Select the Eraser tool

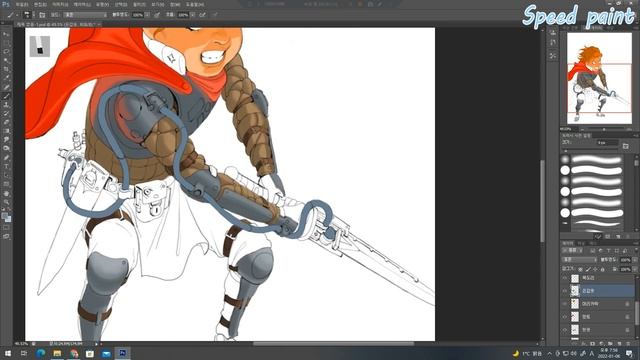click(x=6, y=122)
